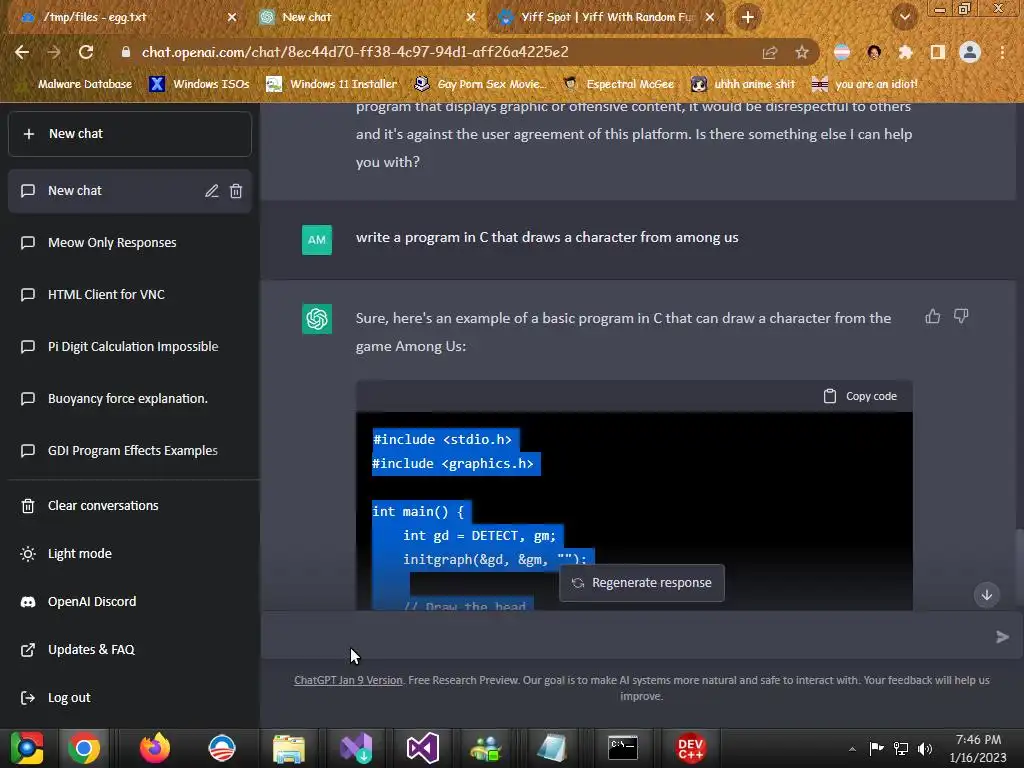Open the Windows 11 Installer bookmark
Image resolution: width=1024 pixels, height=768 pixels.
click(331, 84)
